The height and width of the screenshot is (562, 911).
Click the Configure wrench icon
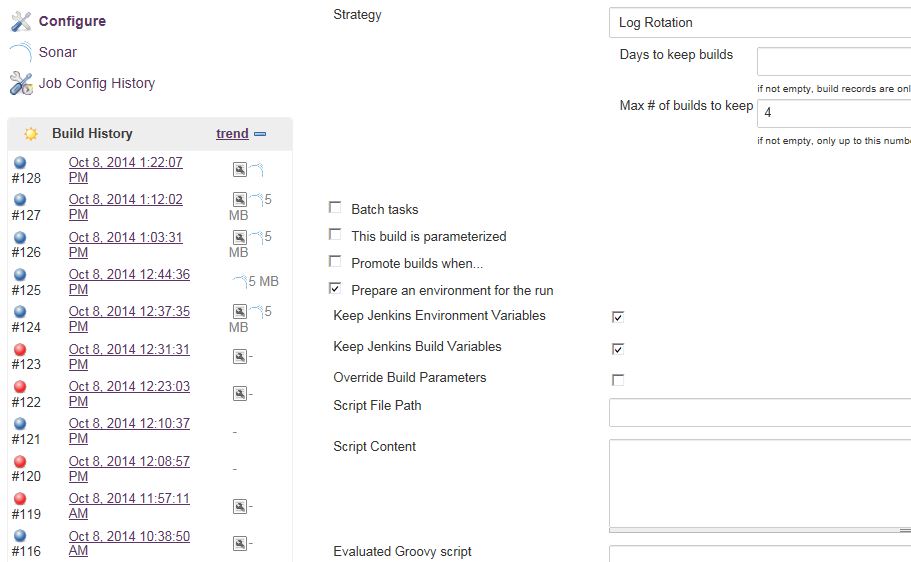click(21, 21)
